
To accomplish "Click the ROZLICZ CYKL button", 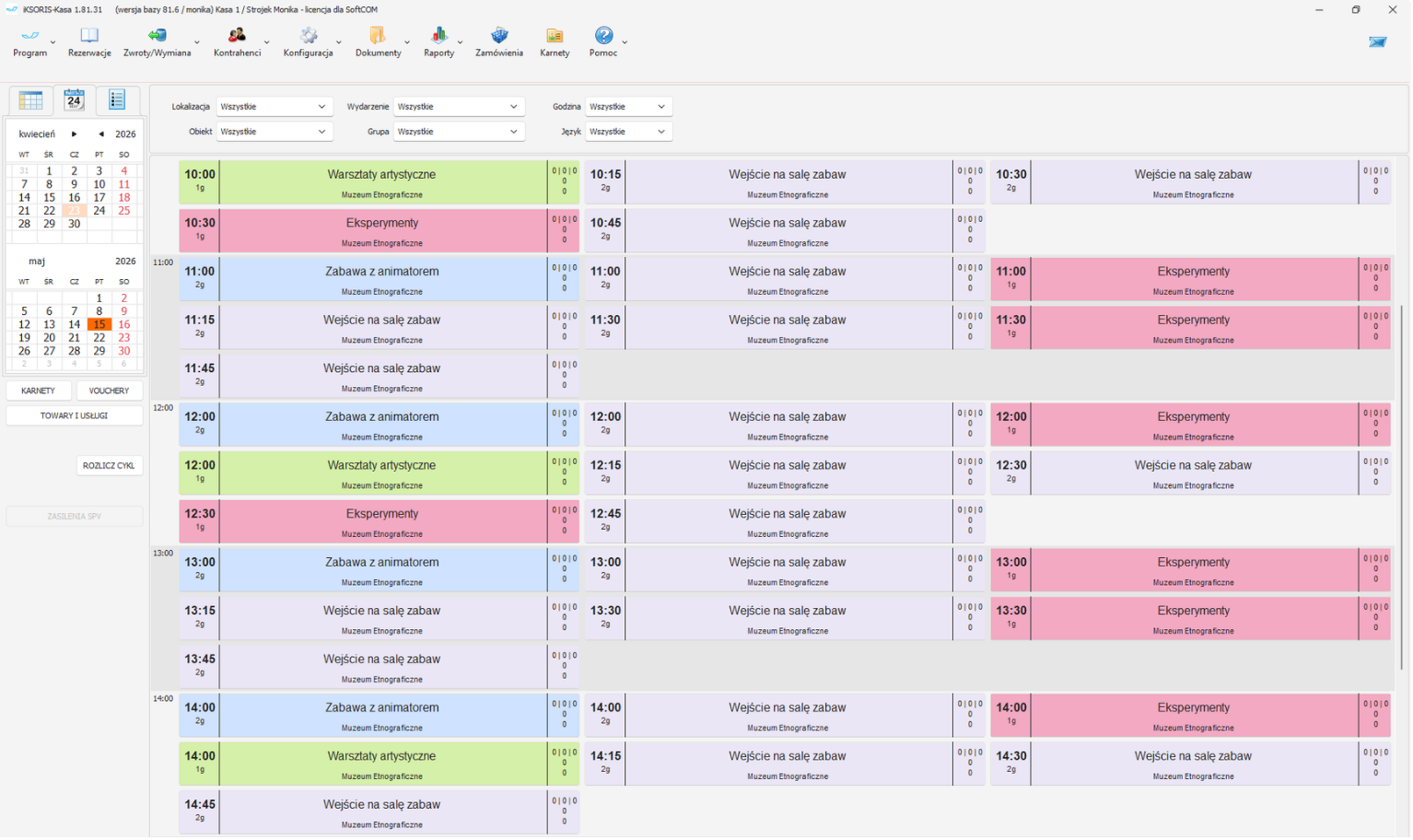I will pos(109,466).
